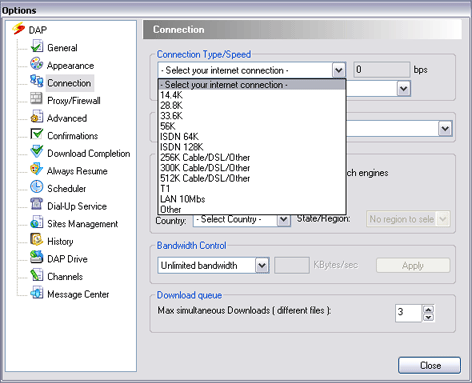Go to Advanced options
This screenshot has width=472, height=383.
[x=67, y=118]
